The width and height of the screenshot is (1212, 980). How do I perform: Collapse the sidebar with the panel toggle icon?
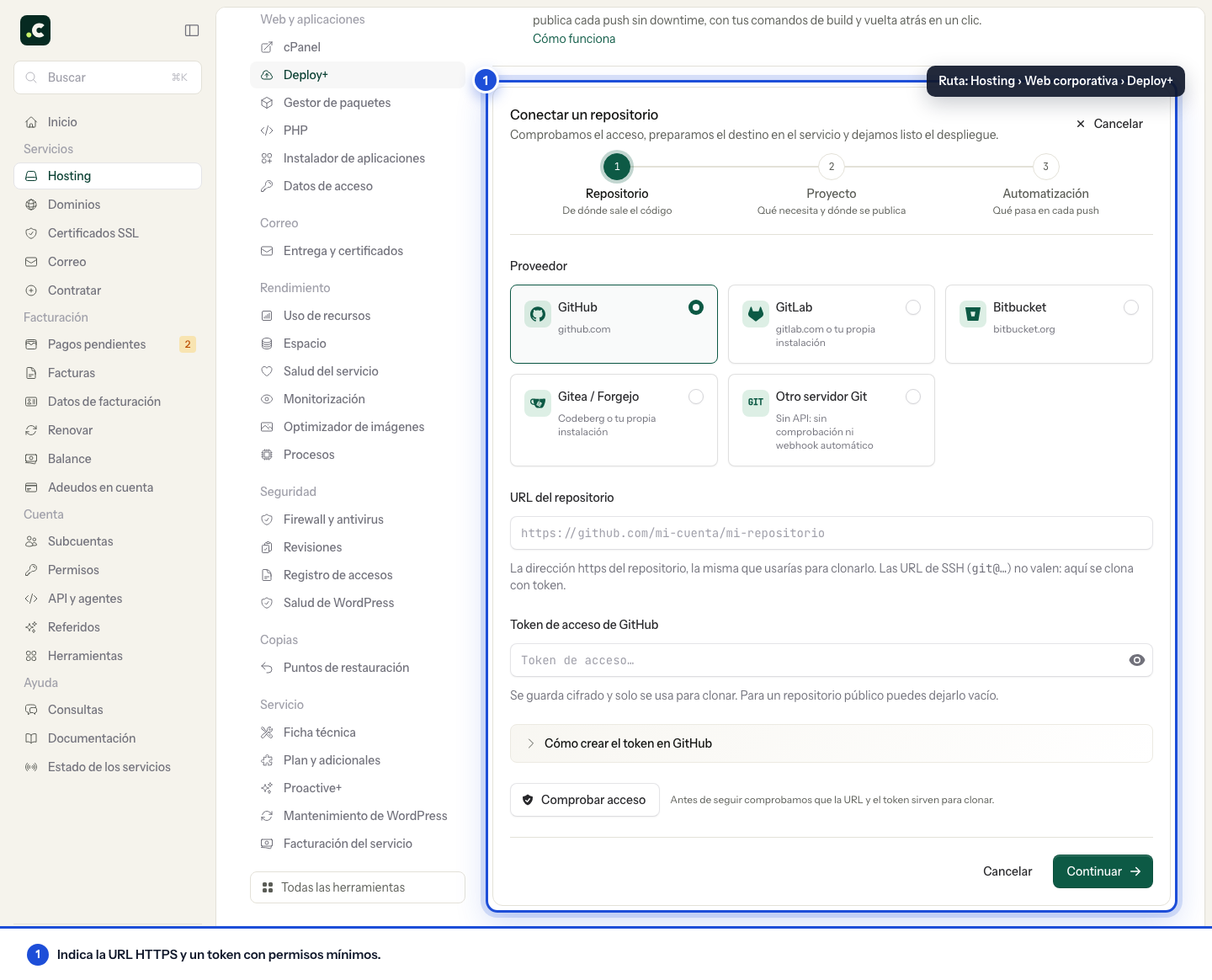(x=192, y=30)
